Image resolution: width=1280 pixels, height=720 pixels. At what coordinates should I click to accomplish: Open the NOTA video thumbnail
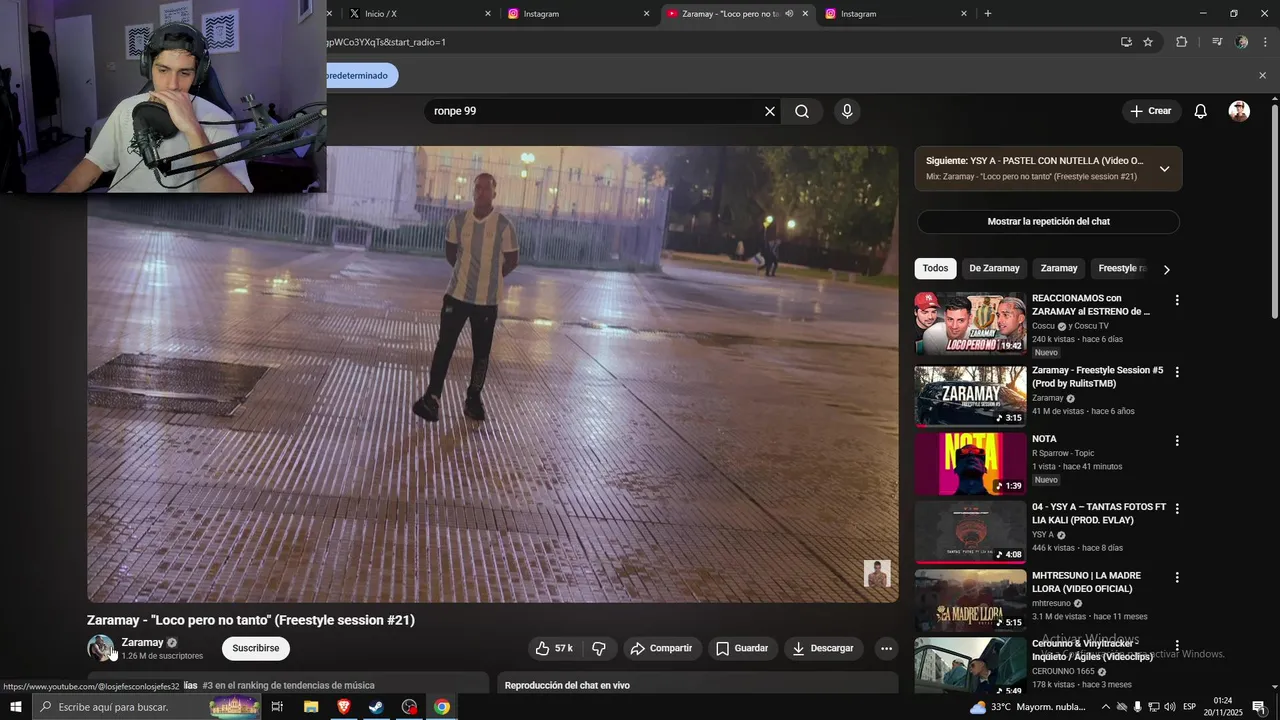pyautogui.click(x=970, y=464)
